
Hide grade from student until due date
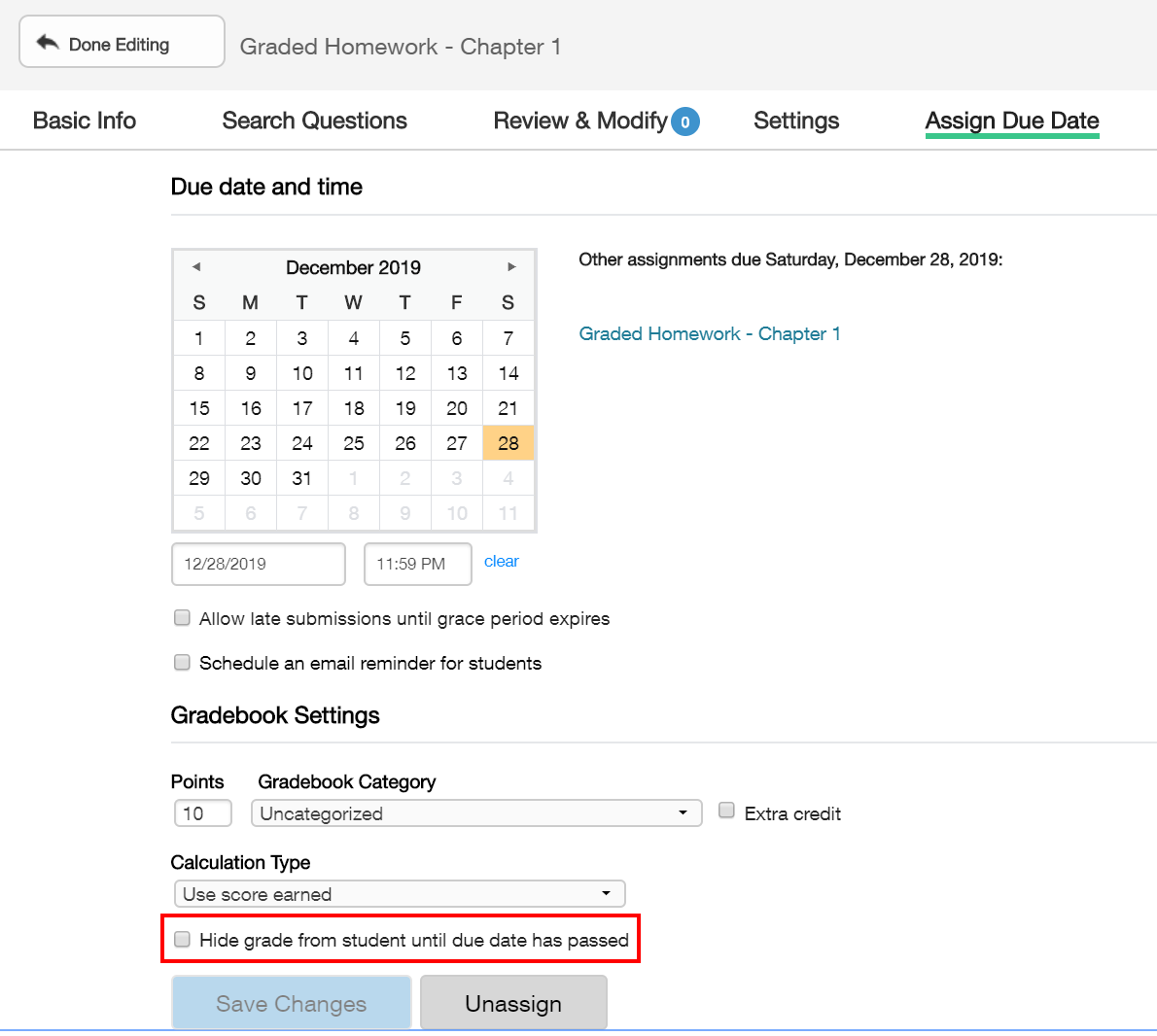182,939
